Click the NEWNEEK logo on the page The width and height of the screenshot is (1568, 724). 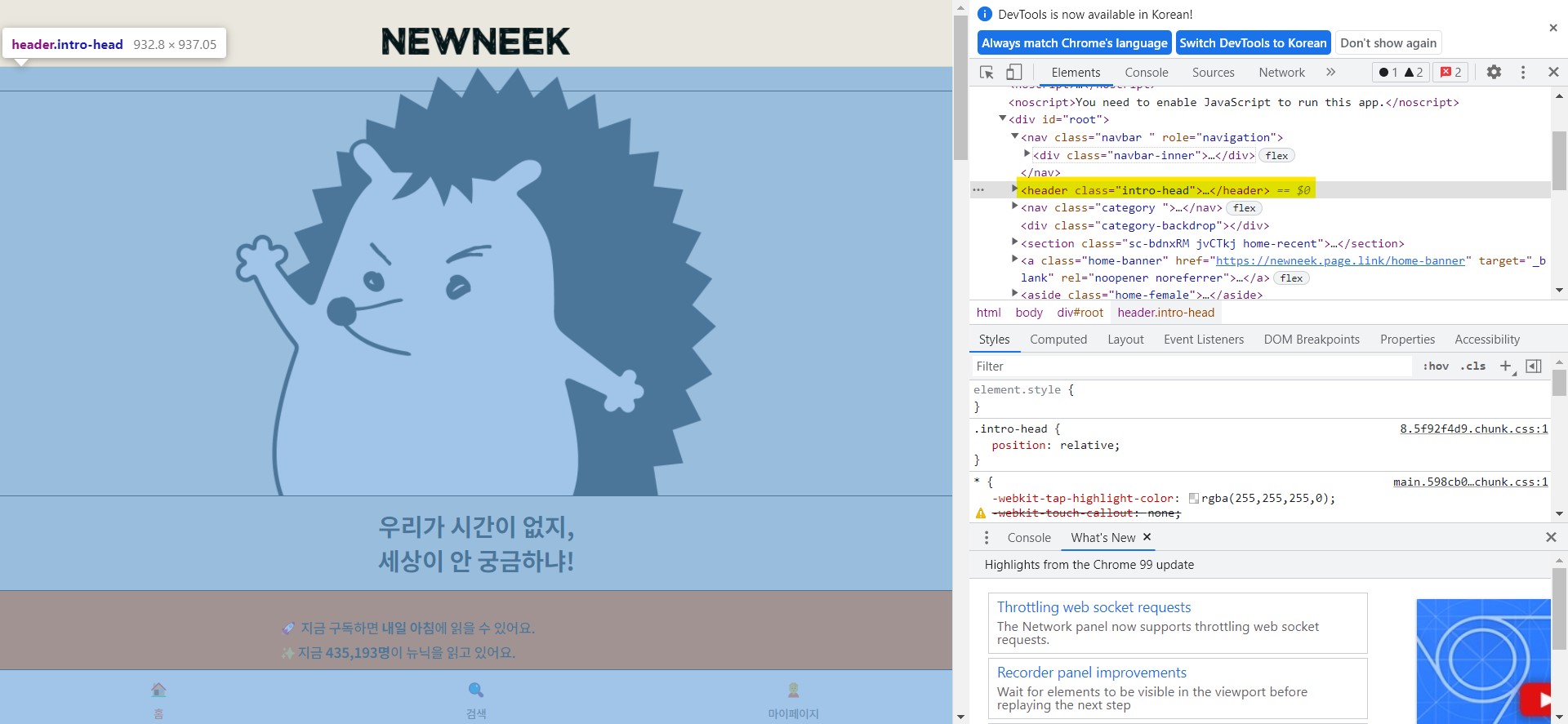pyautogui.click(x=475, y=42)
